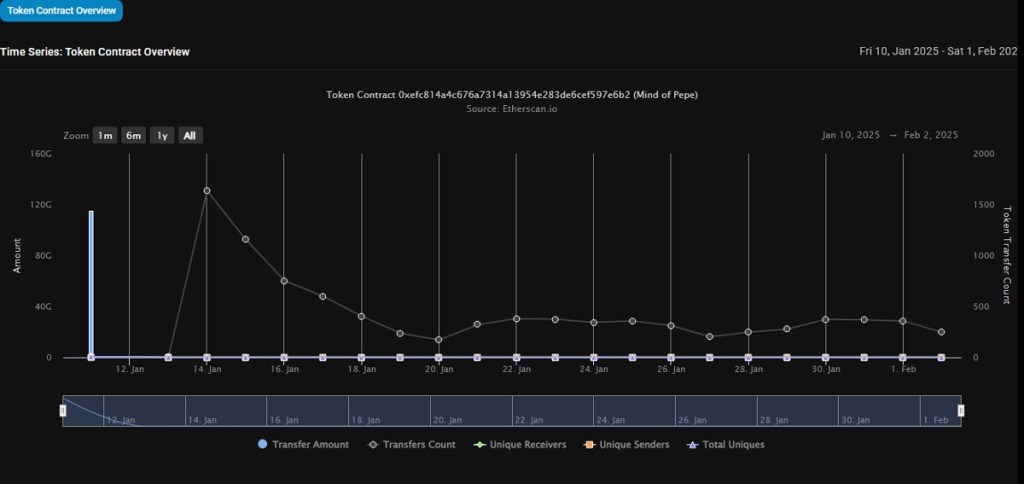
Task: Click the Feb 2, 2025 end date field
Action: (932, 135)
